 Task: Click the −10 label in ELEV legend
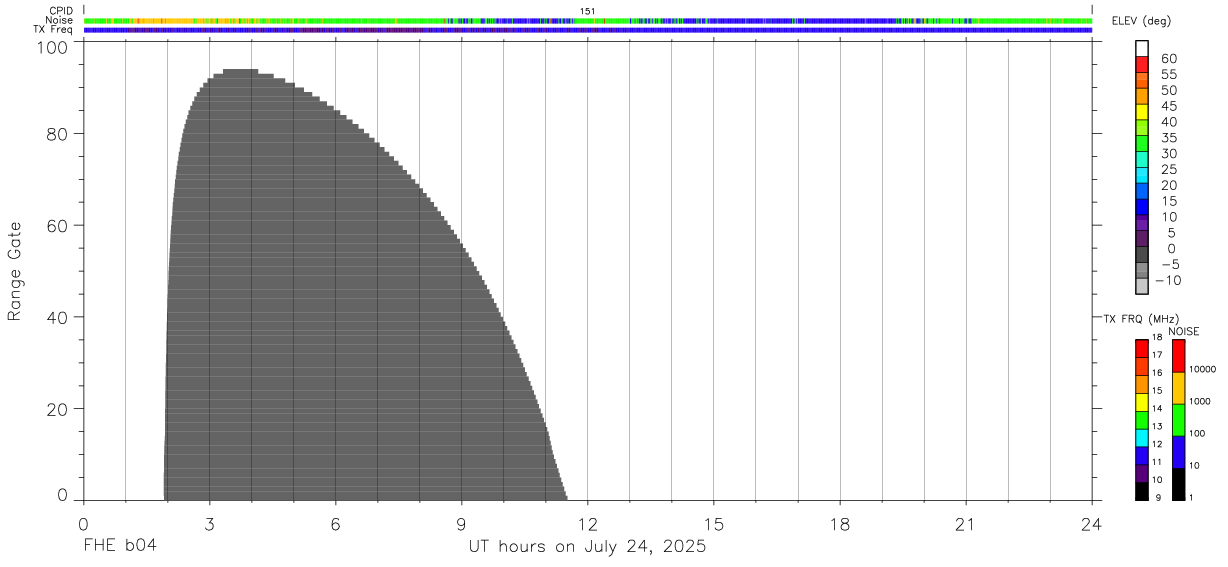[x=1169, y=281]
